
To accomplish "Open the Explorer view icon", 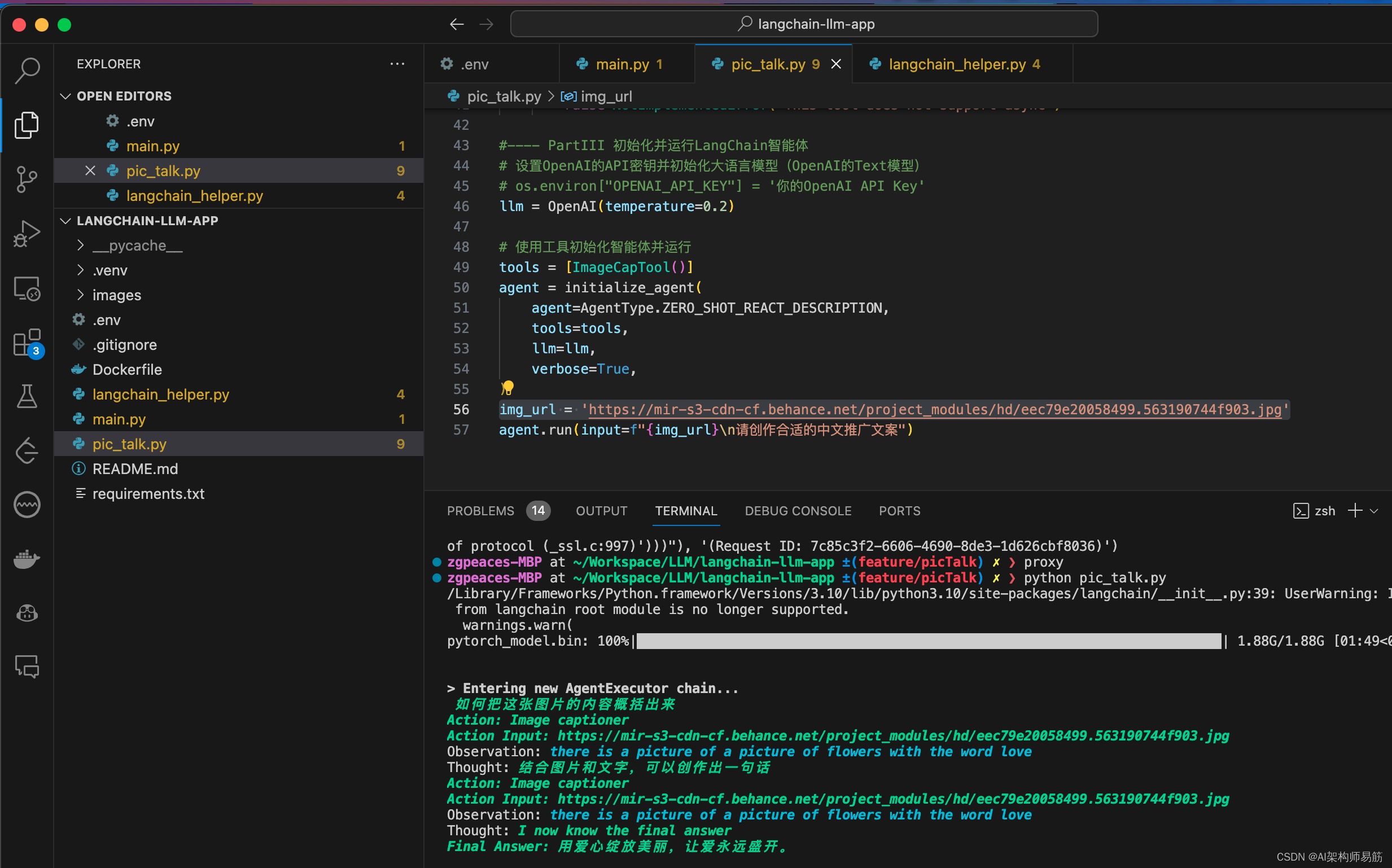I will [x=27, y=125].
